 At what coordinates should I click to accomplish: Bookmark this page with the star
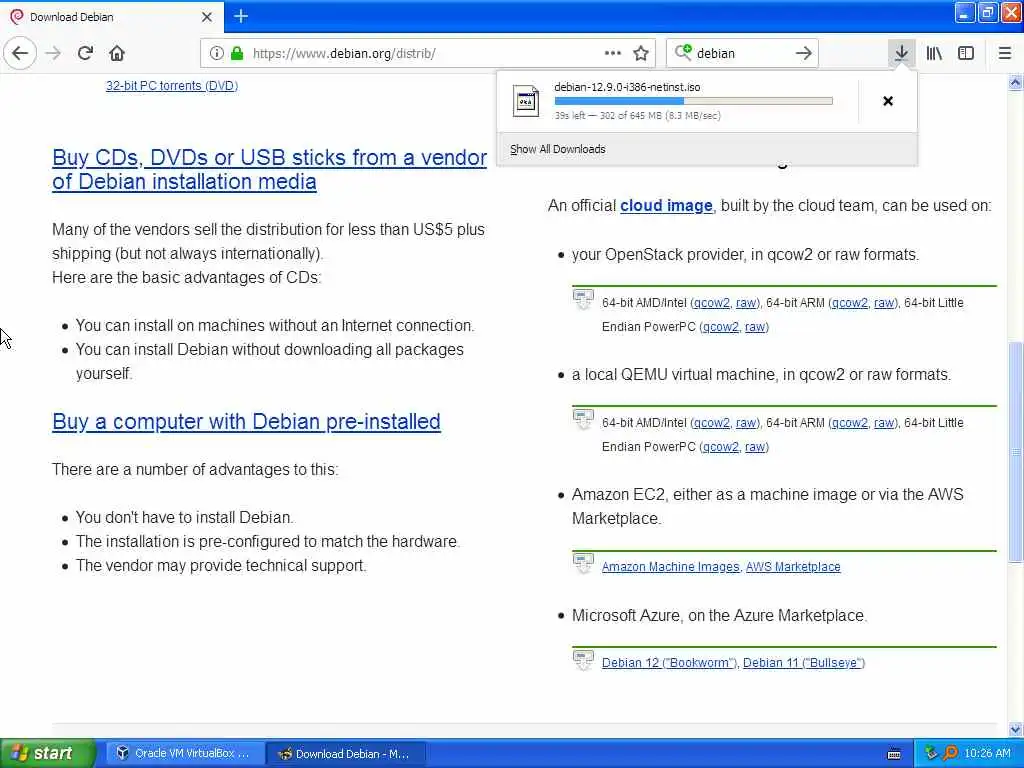[641, 54]
